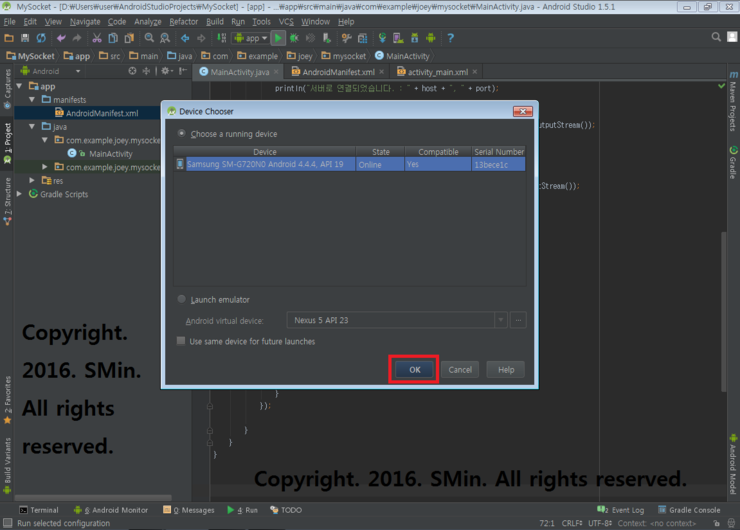Click the SDK Manager toolbar icon
The height and width of the screenshot is (530, 740).
point(414,38)
